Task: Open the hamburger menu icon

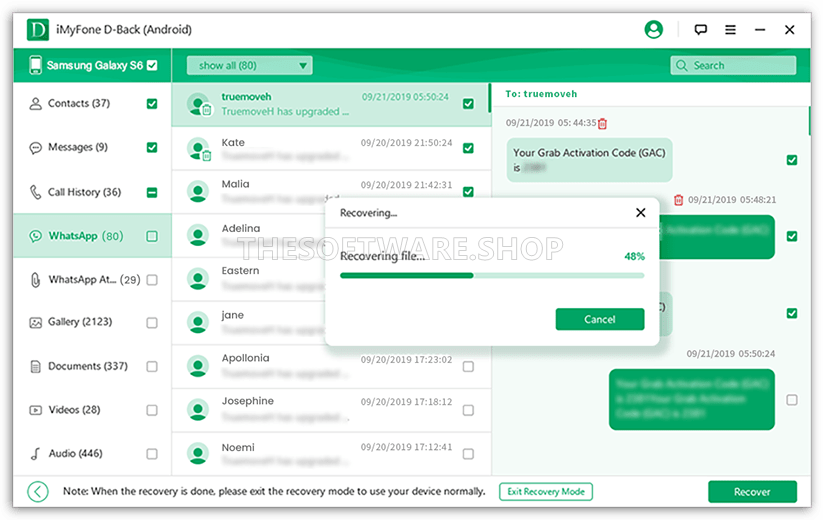Action: (x=731, y=30)
